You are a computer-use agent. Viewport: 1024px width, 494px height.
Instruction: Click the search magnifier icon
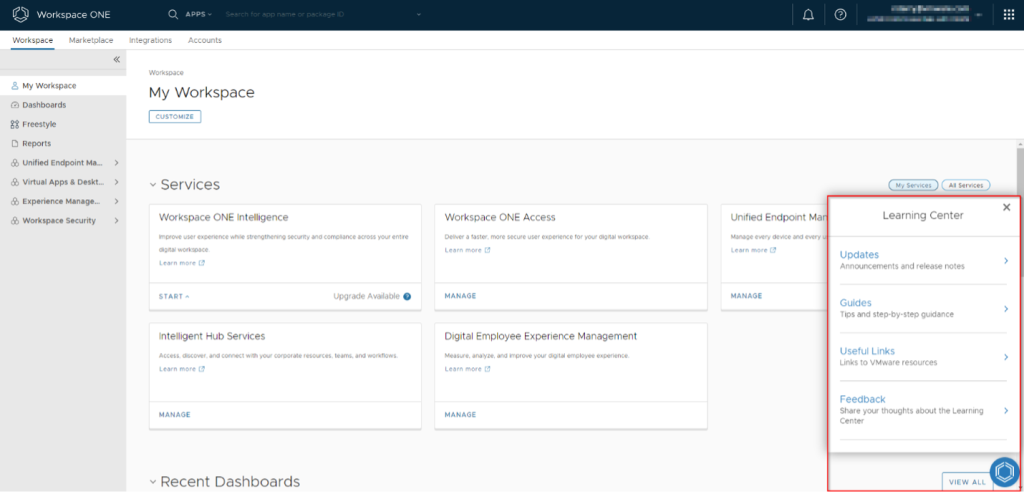[173, 14]
